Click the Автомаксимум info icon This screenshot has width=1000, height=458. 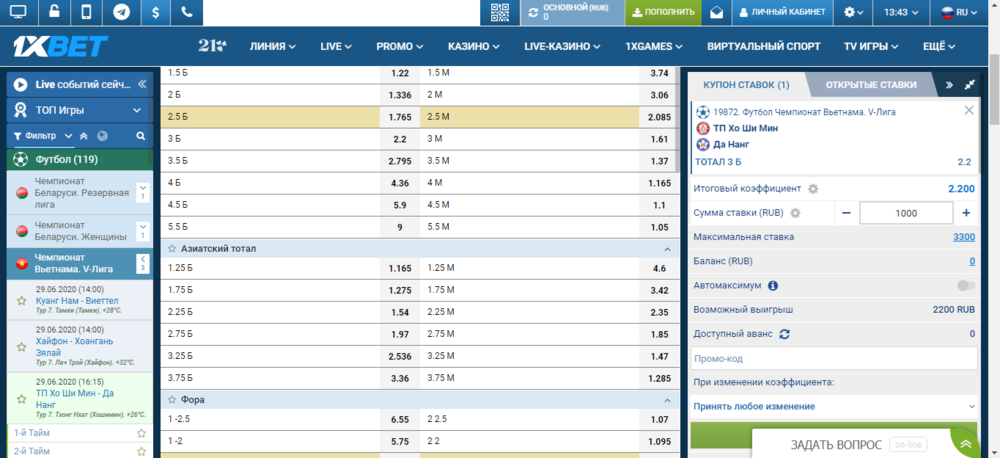tap(772, 286)
